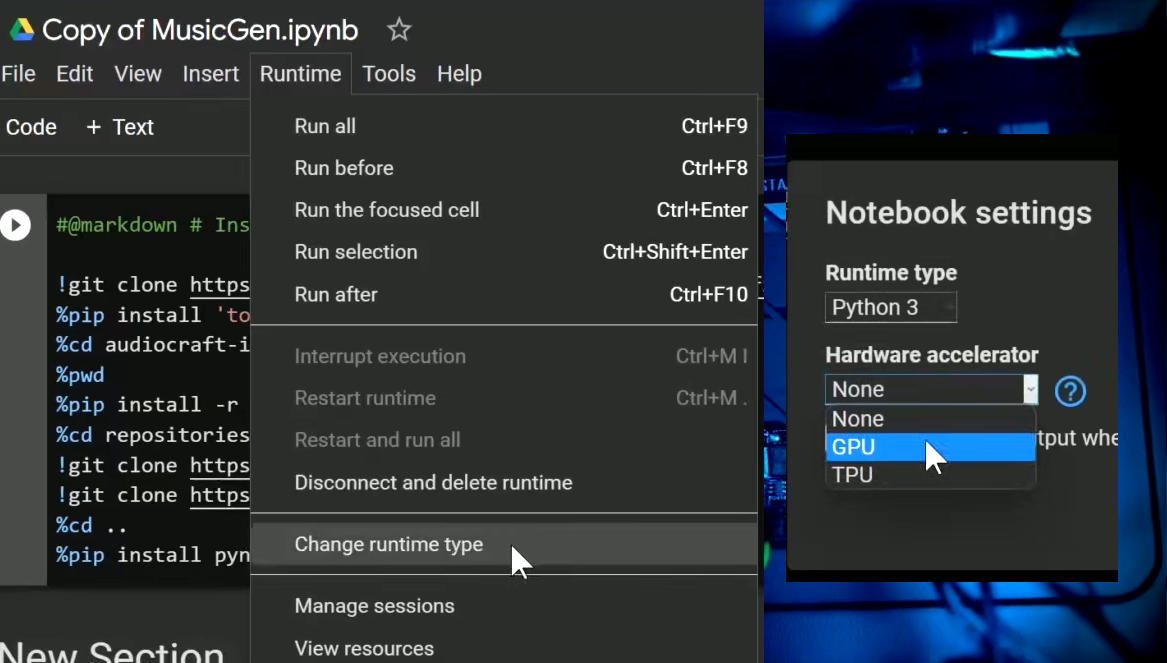Select Run the focused cell

pyautogui.click(x=504, y=210)
